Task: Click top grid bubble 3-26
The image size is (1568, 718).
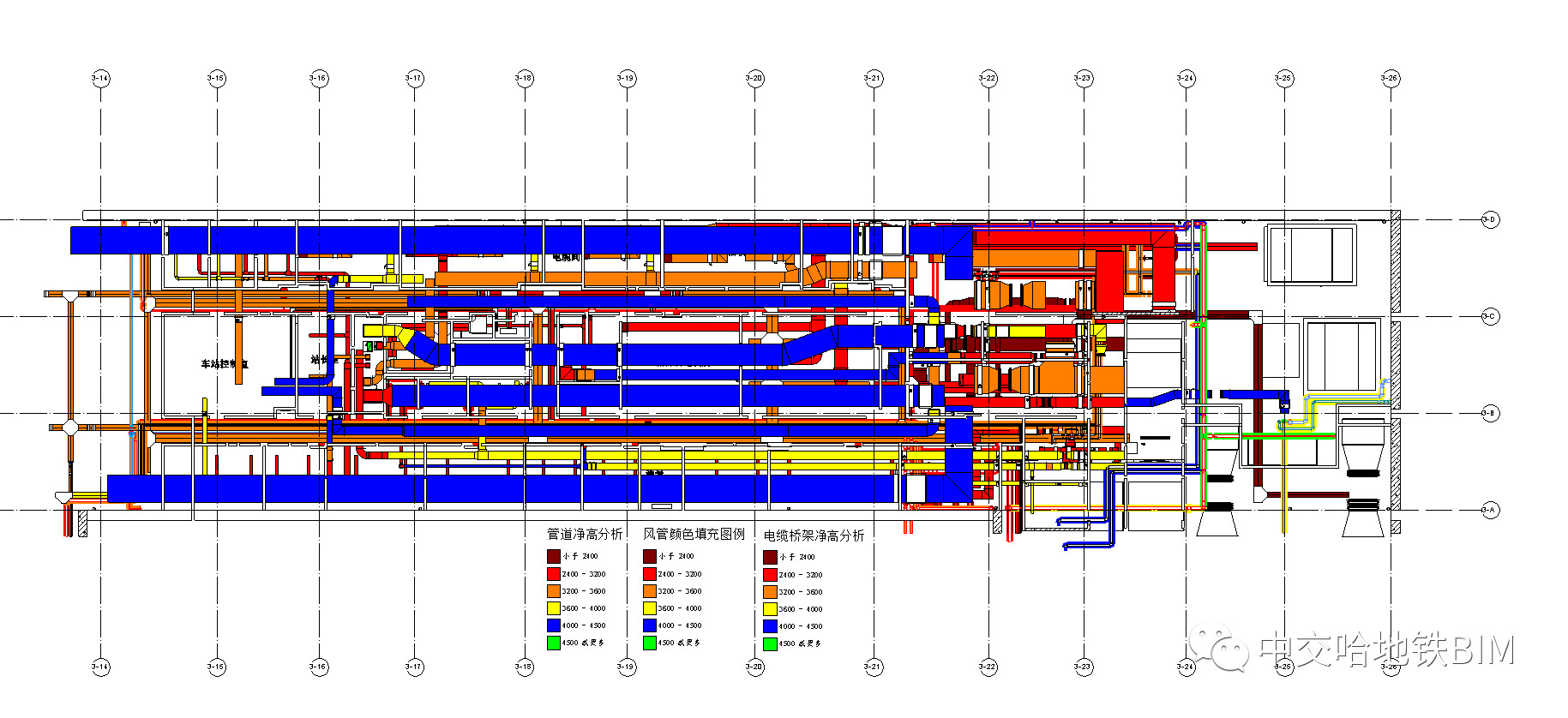Action: [1390, 78]
